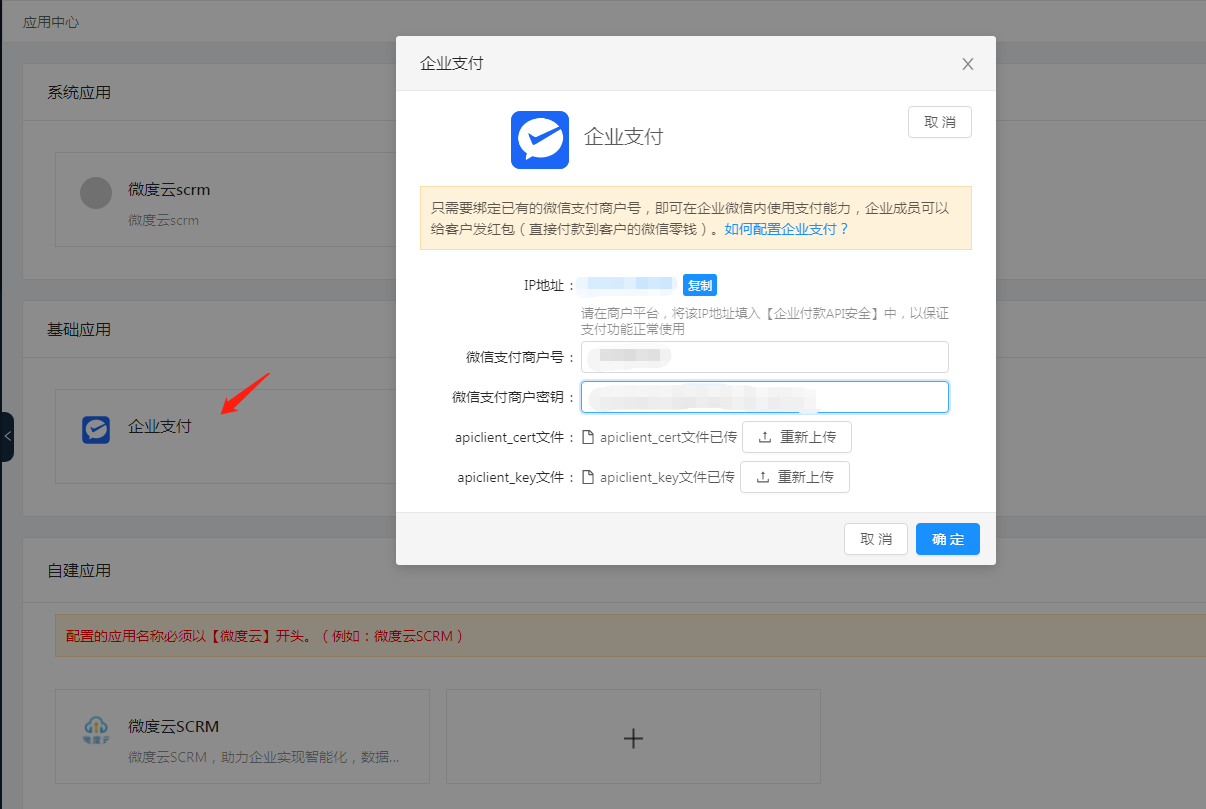This screenshot has width=1206, height=809.
Task: Open the 微度云scrm system application card
Action: point(225,199)
